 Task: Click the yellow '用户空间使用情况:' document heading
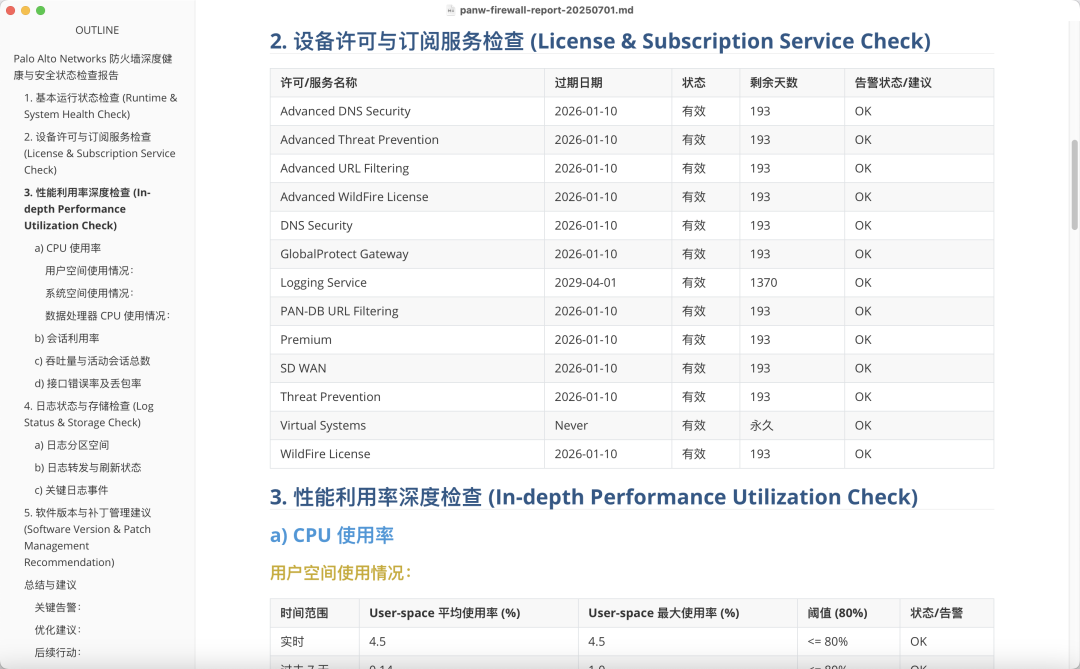pos(340,573)
